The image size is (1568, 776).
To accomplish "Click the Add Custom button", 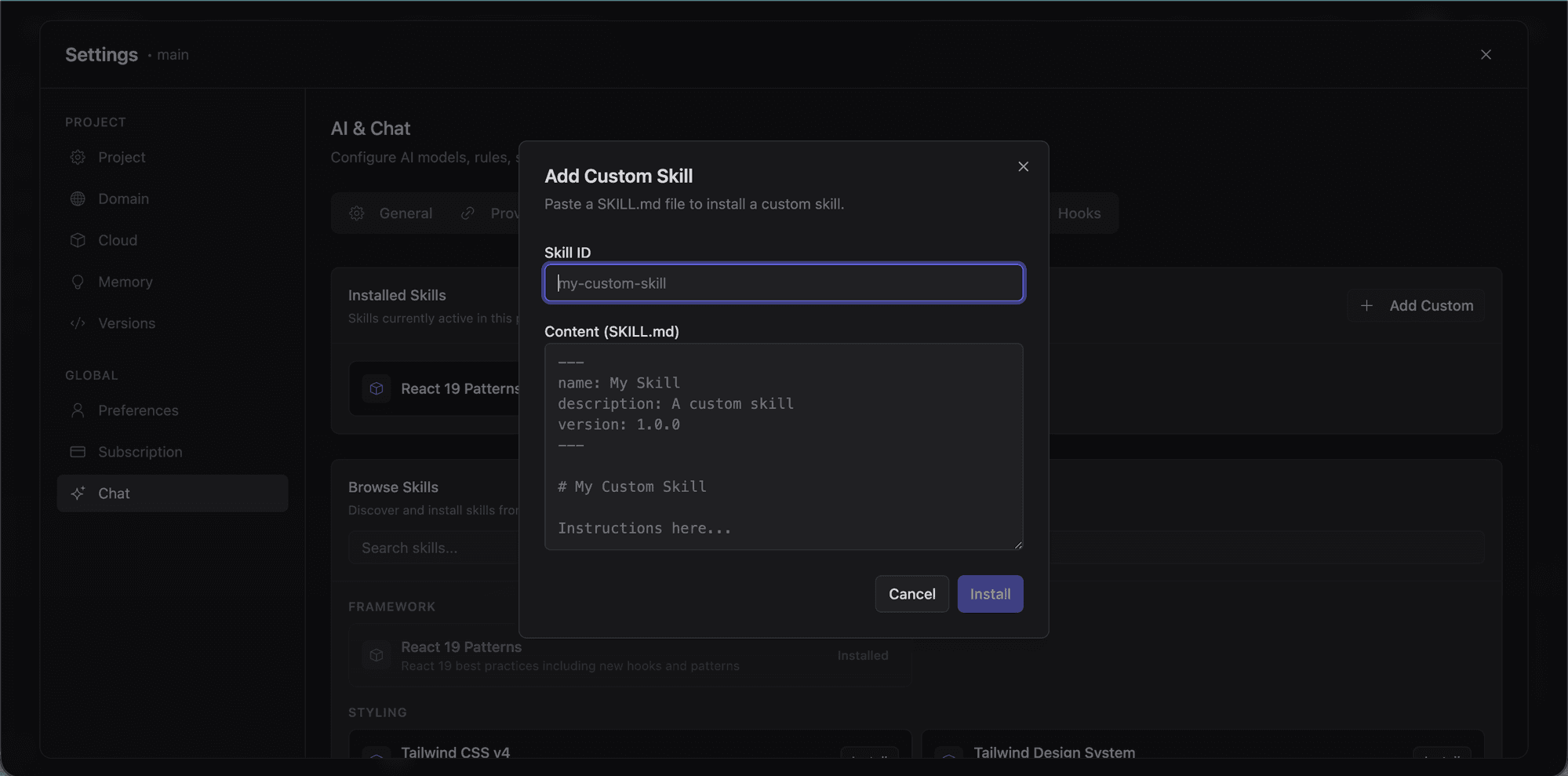I will click(x=1416, y=306).
